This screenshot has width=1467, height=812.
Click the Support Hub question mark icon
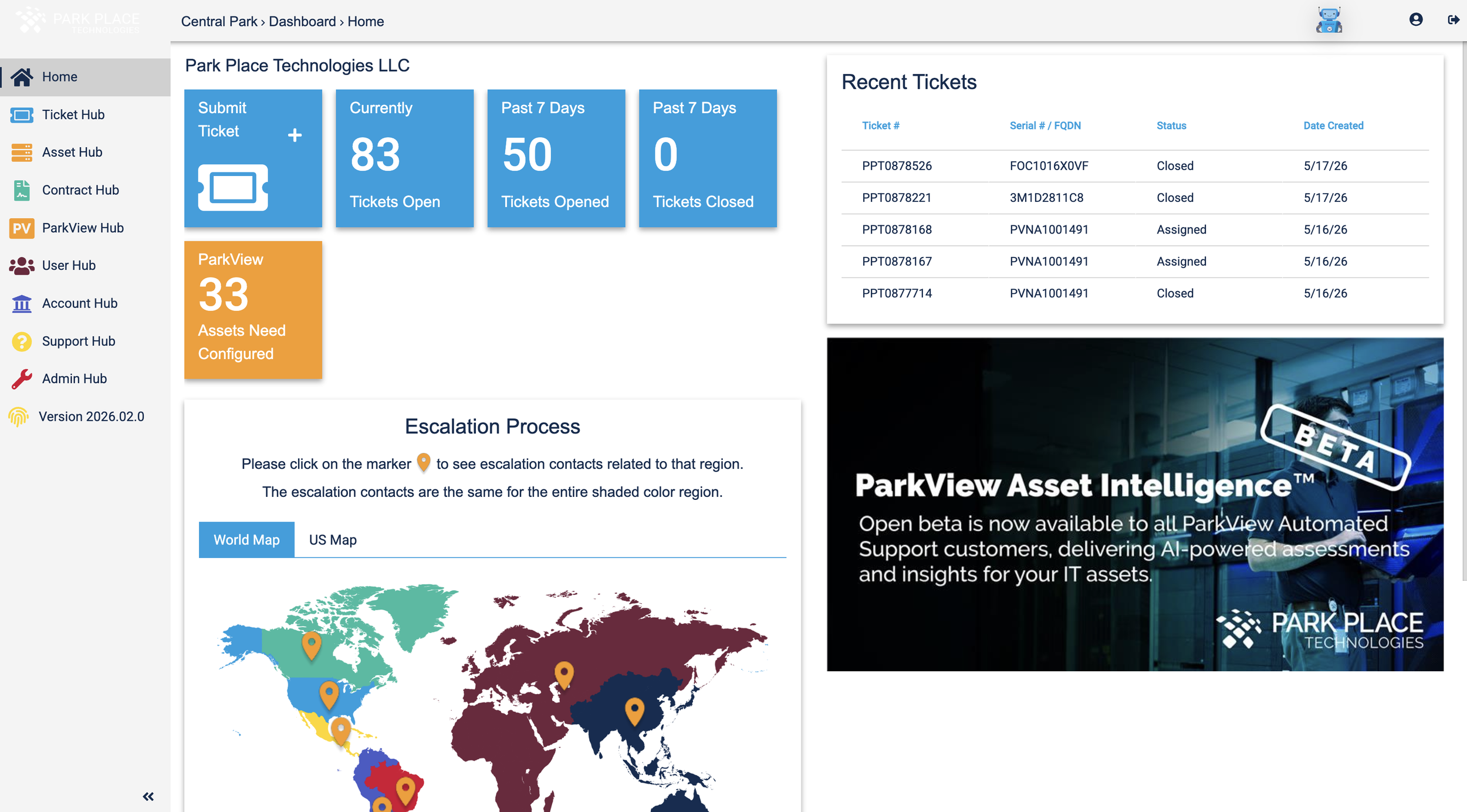[x=22, y=341]
